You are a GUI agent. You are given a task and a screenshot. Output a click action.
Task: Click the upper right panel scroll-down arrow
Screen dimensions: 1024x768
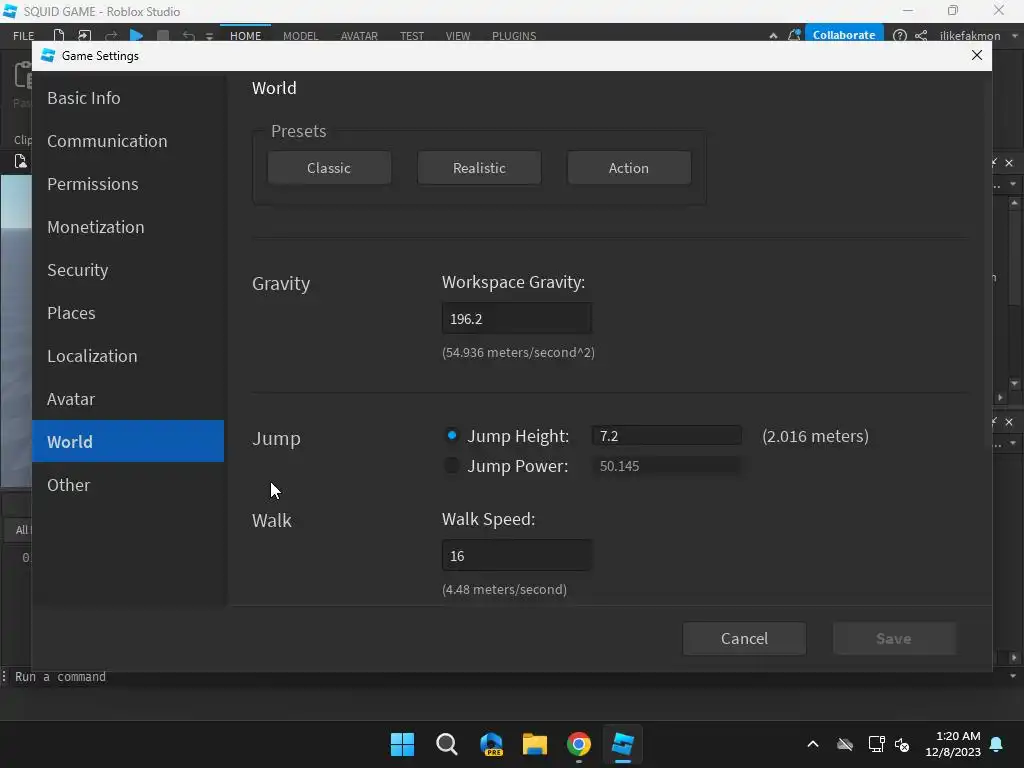[x=1014, y=384]
